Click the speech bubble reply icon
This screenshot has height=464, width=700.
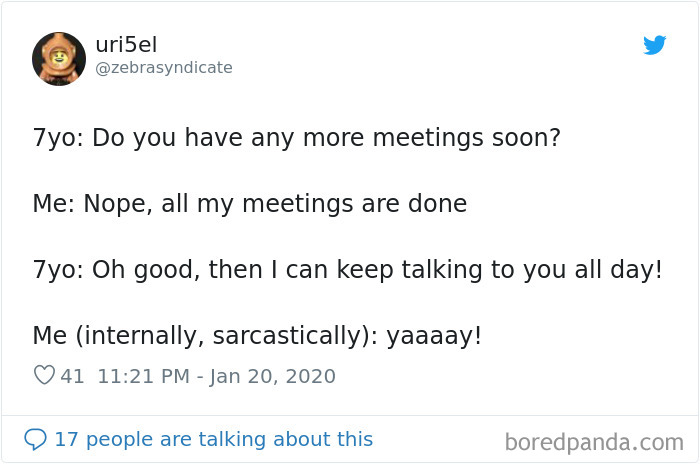click(x=35, y=439)
